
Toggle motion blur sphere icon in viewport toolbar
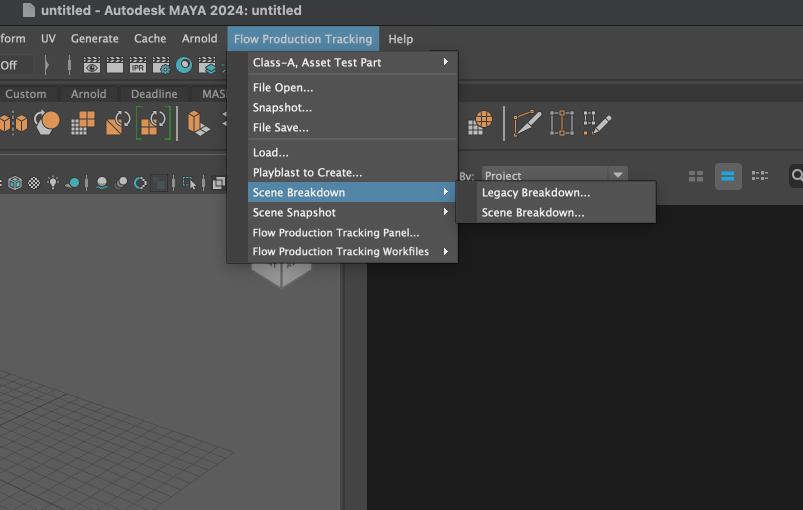pos(121,183)
